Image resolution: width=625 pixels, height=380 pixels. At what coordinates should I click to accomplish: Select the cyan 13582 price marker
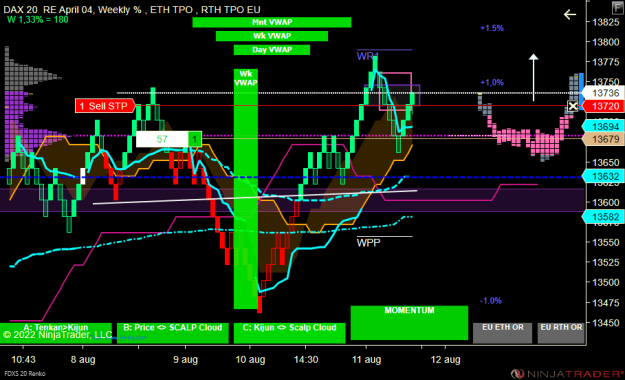(603, 217)
